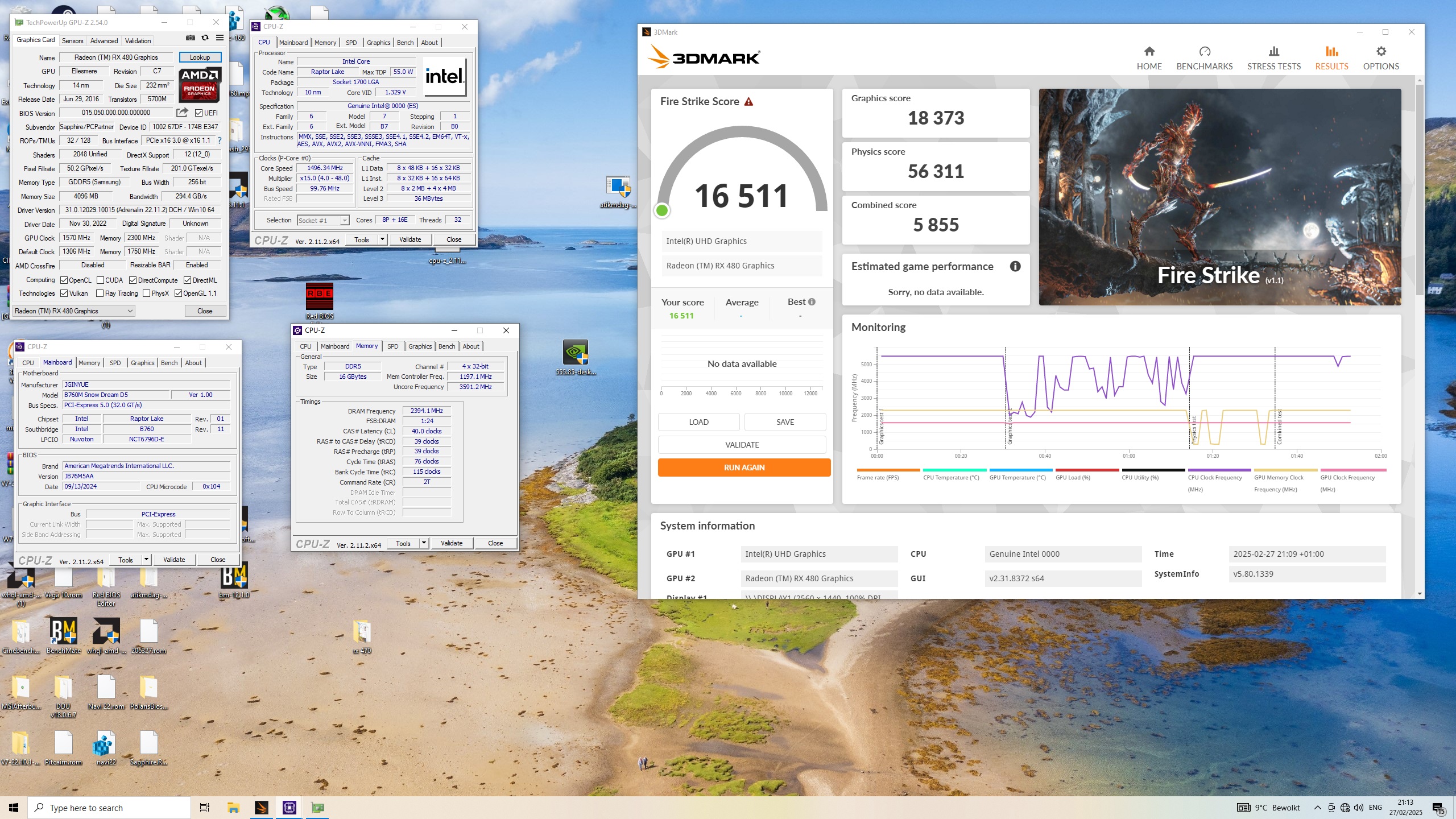The height and width of the screenshot is (819, 1456).
Task: Switch to GPU-Z Sensors tab
Action: pos(73,41)
